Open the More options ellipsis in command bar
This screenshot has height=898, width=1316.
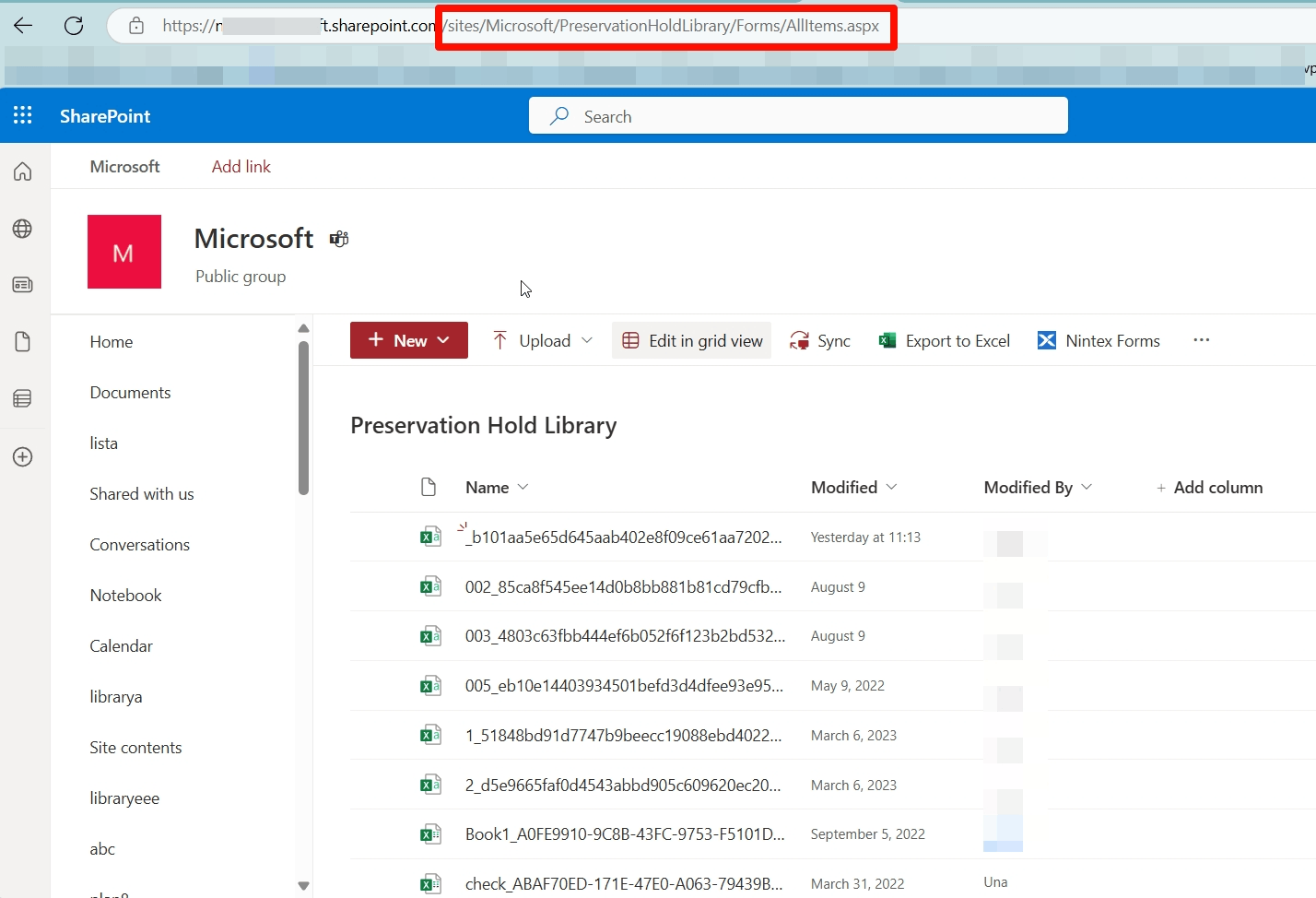pyautogui.click(x=1201, y=340)
